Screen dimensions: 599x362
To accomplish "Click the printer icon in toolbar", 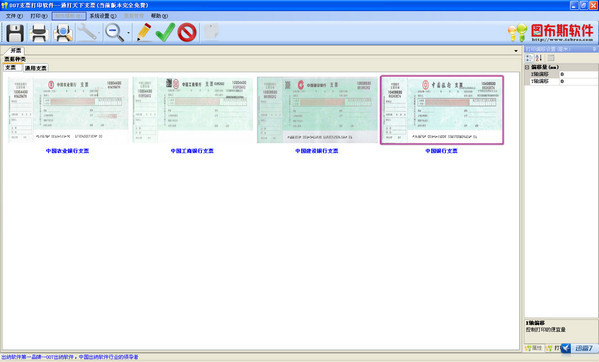I will [39, 33].
